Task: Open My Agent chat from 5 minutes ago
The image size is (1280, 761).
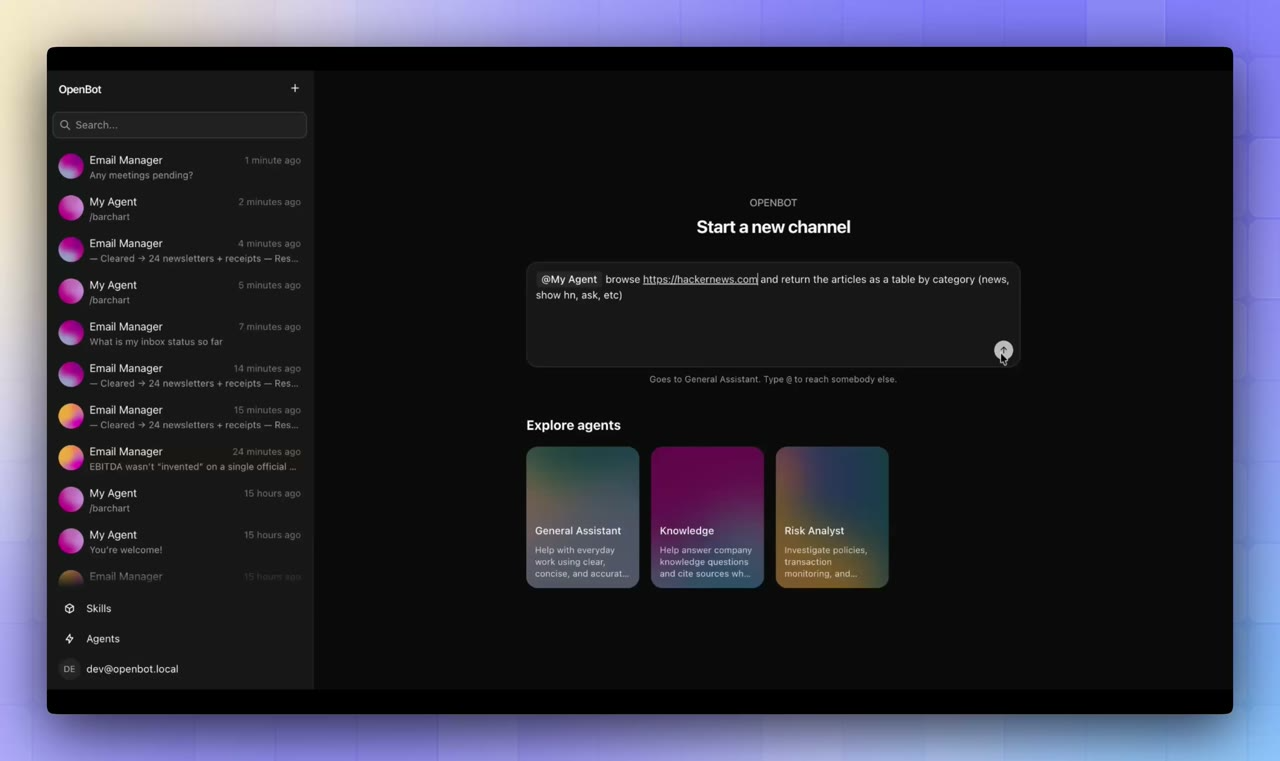Action: tap(180, 292)
